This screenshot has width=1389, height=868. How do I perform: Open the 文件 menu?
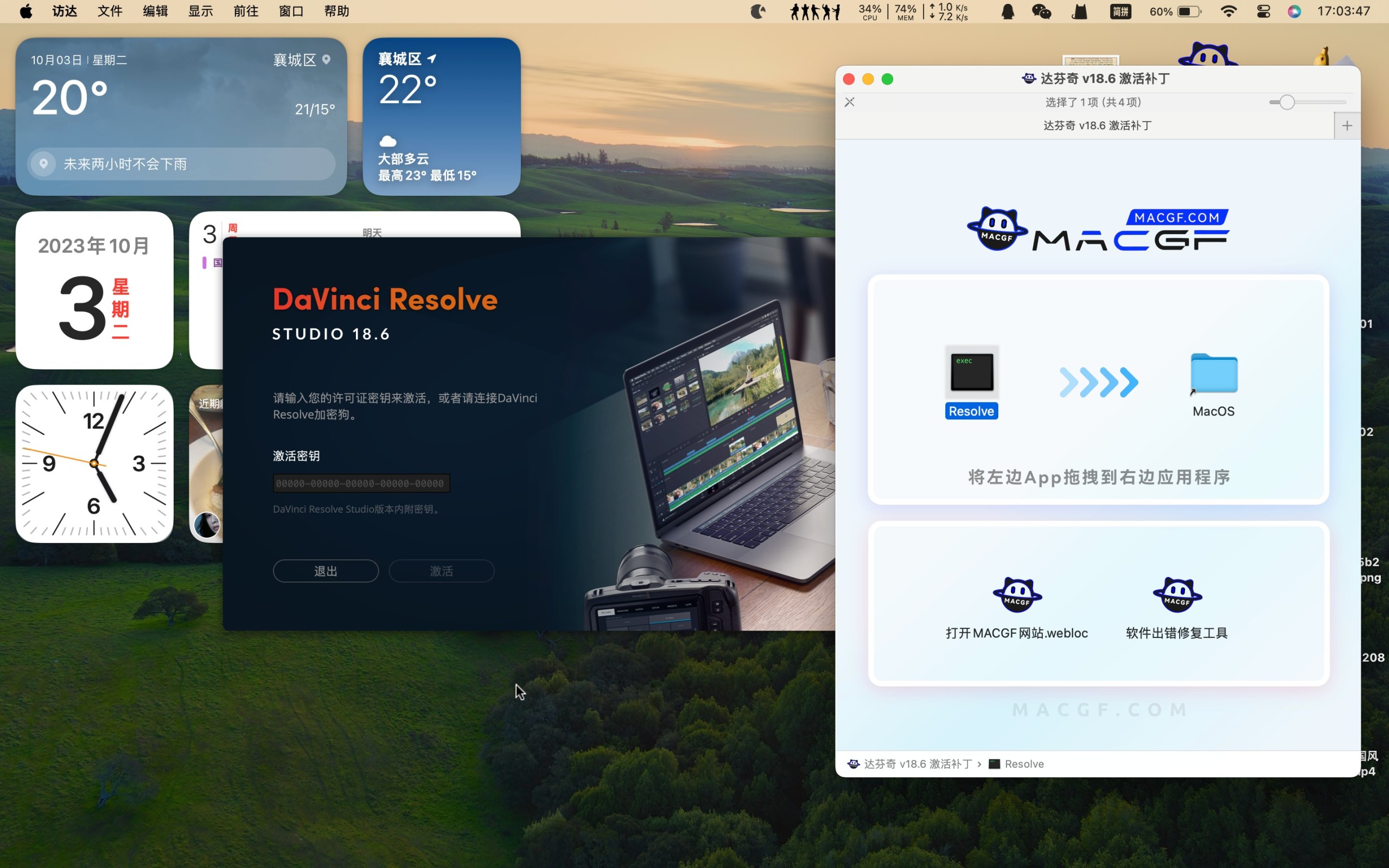(x=110, y=11)
